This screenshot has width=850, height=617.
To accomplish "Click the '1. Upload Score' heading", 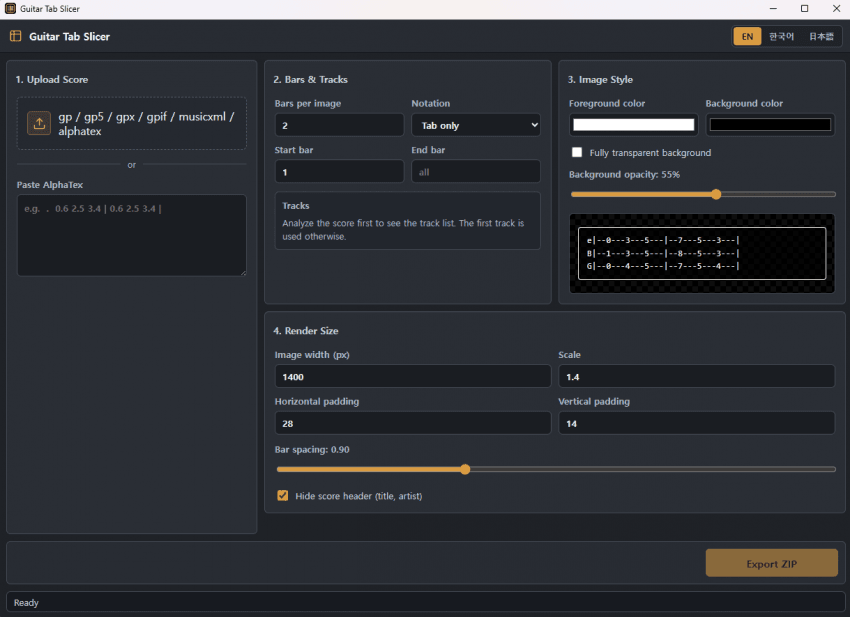I will click(51, 80).
